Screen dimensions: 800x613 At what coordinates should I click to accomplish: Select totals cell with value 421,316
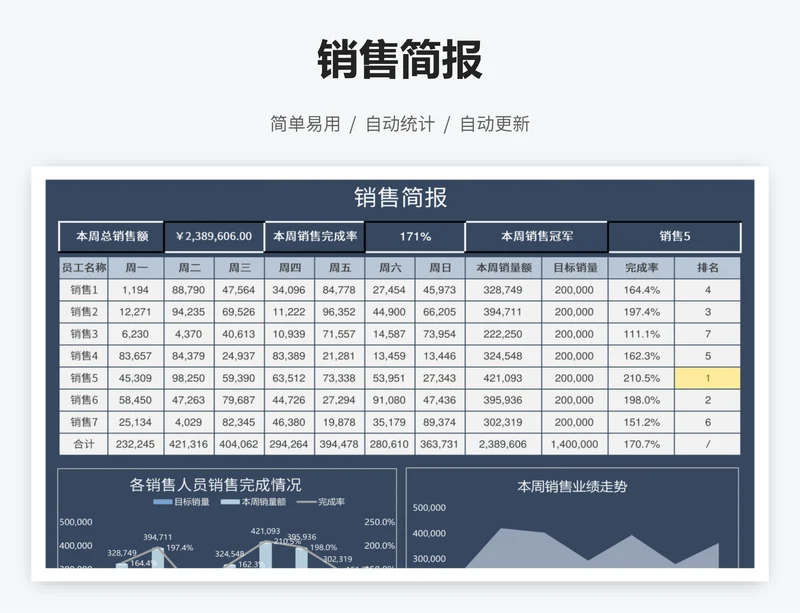(x=189, y=444)
